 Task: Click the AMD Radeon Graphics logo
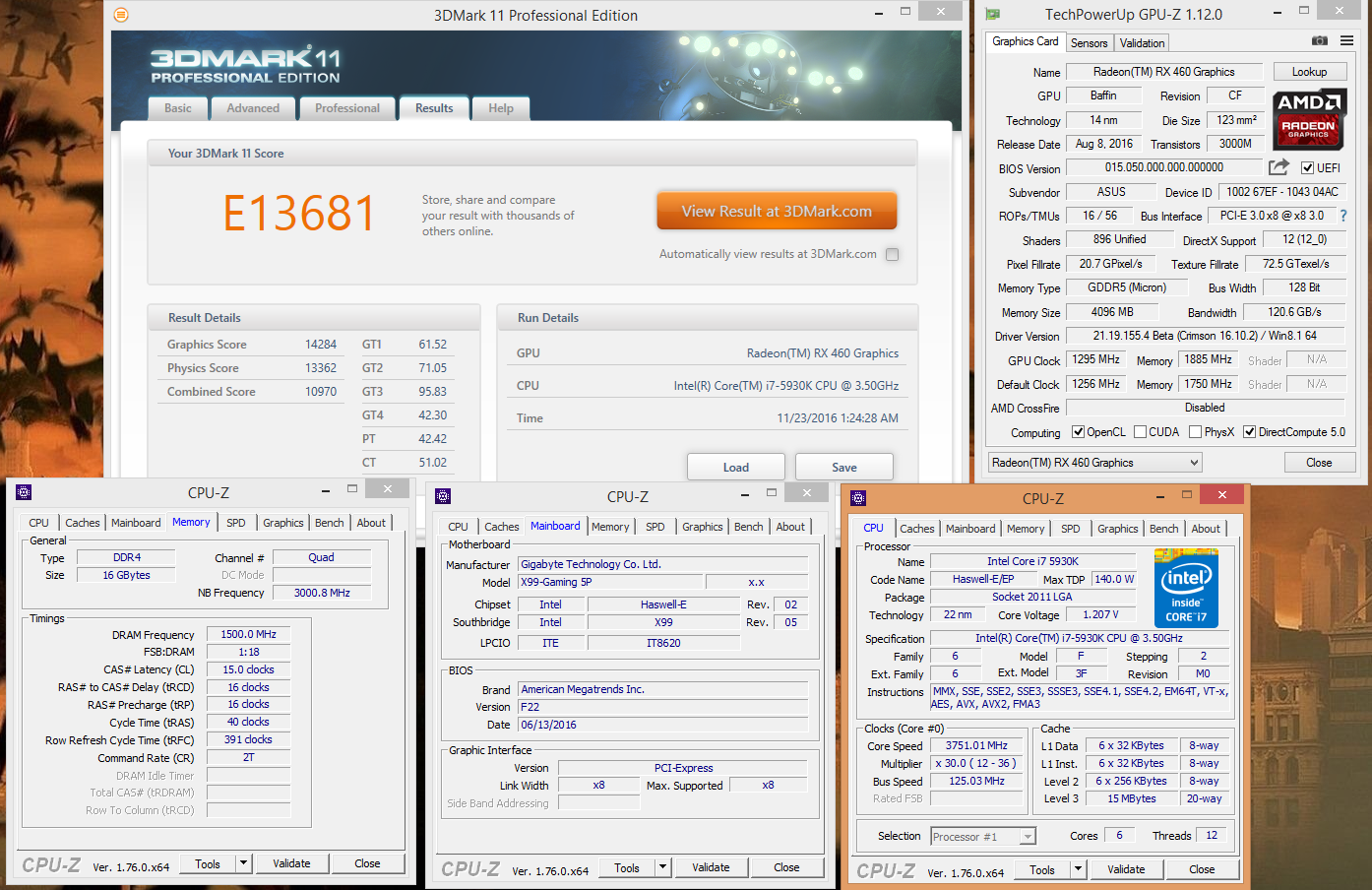(1309, 119)
